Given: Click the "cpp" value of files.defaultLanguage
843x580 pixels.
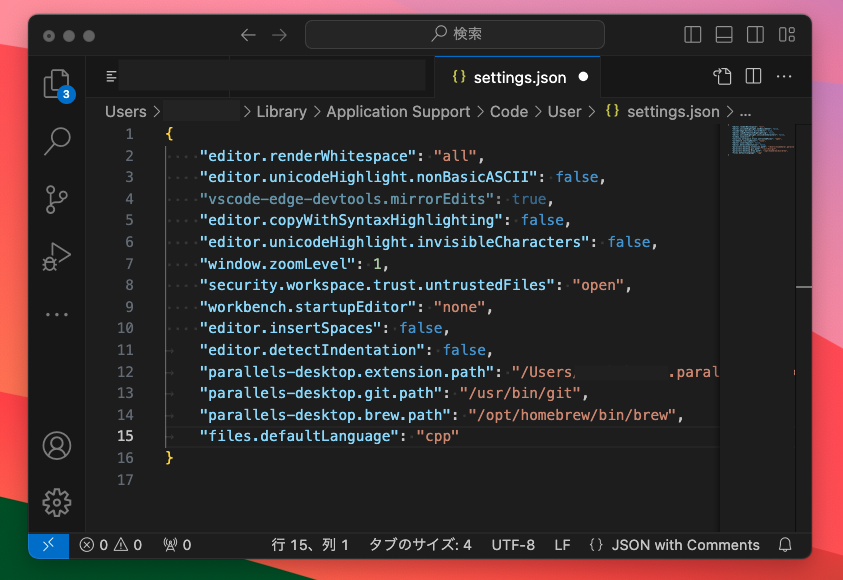Looking at the screenshot, I should tap(437, 436).
